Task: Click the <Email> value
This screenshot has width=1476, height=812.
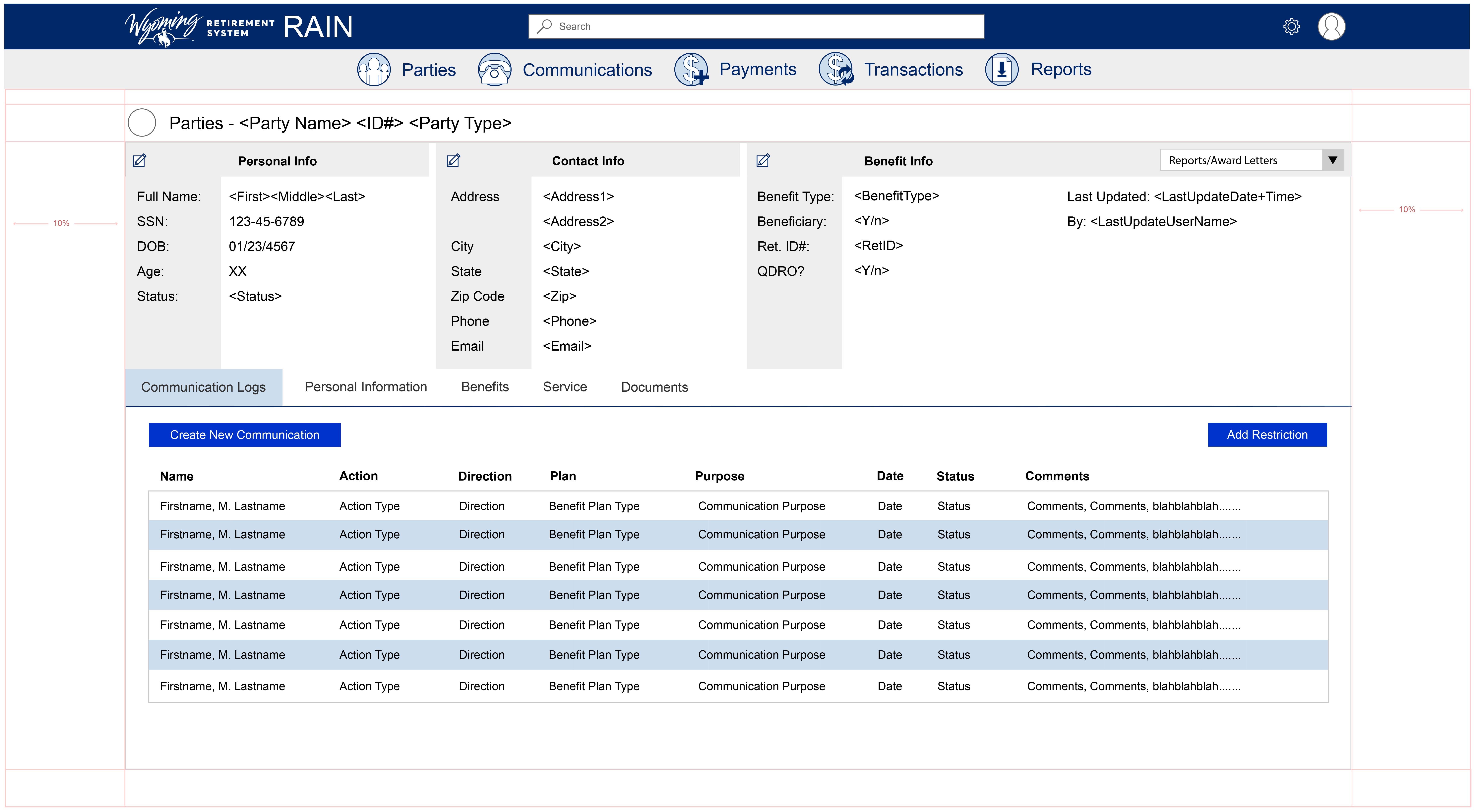Action: (567, 346)
